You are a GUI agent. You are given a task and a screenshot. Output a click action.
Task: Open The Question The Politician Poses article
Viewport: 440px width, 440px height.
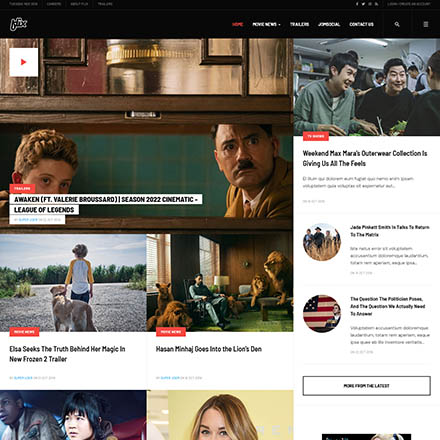[x=387, y=306]
